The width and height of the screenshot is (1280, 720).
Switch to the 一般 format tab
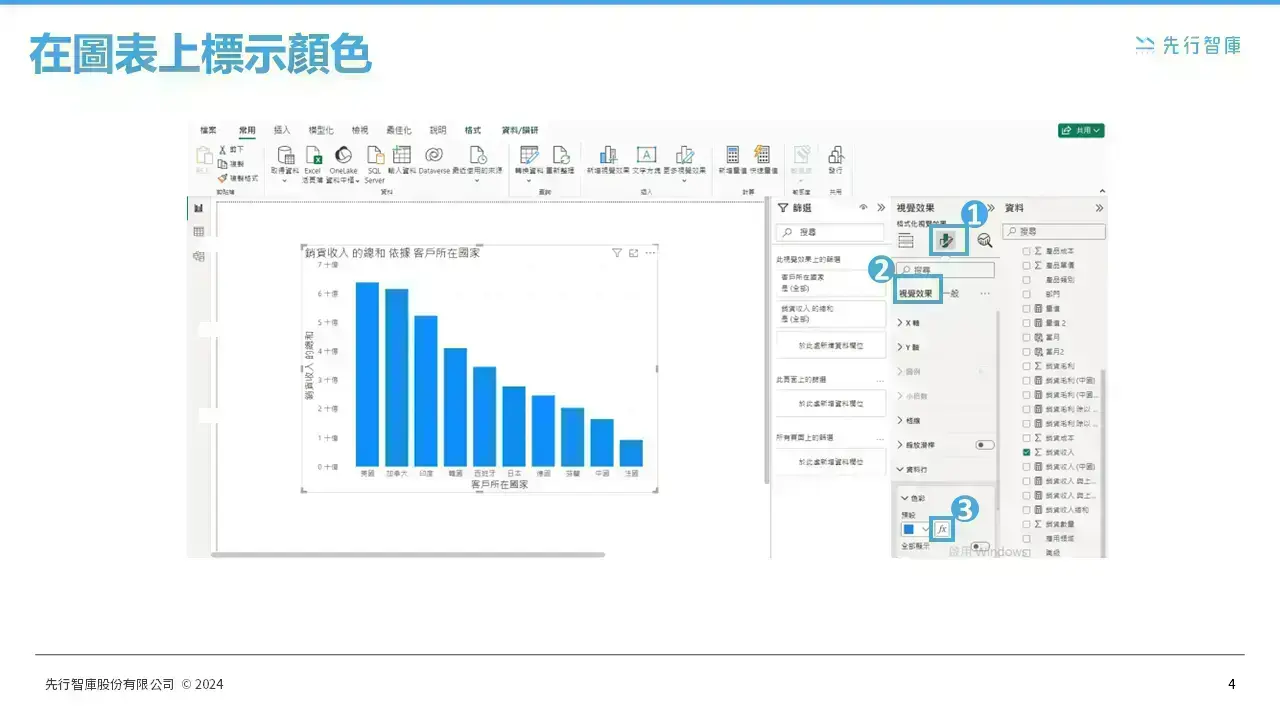point(953,293)
